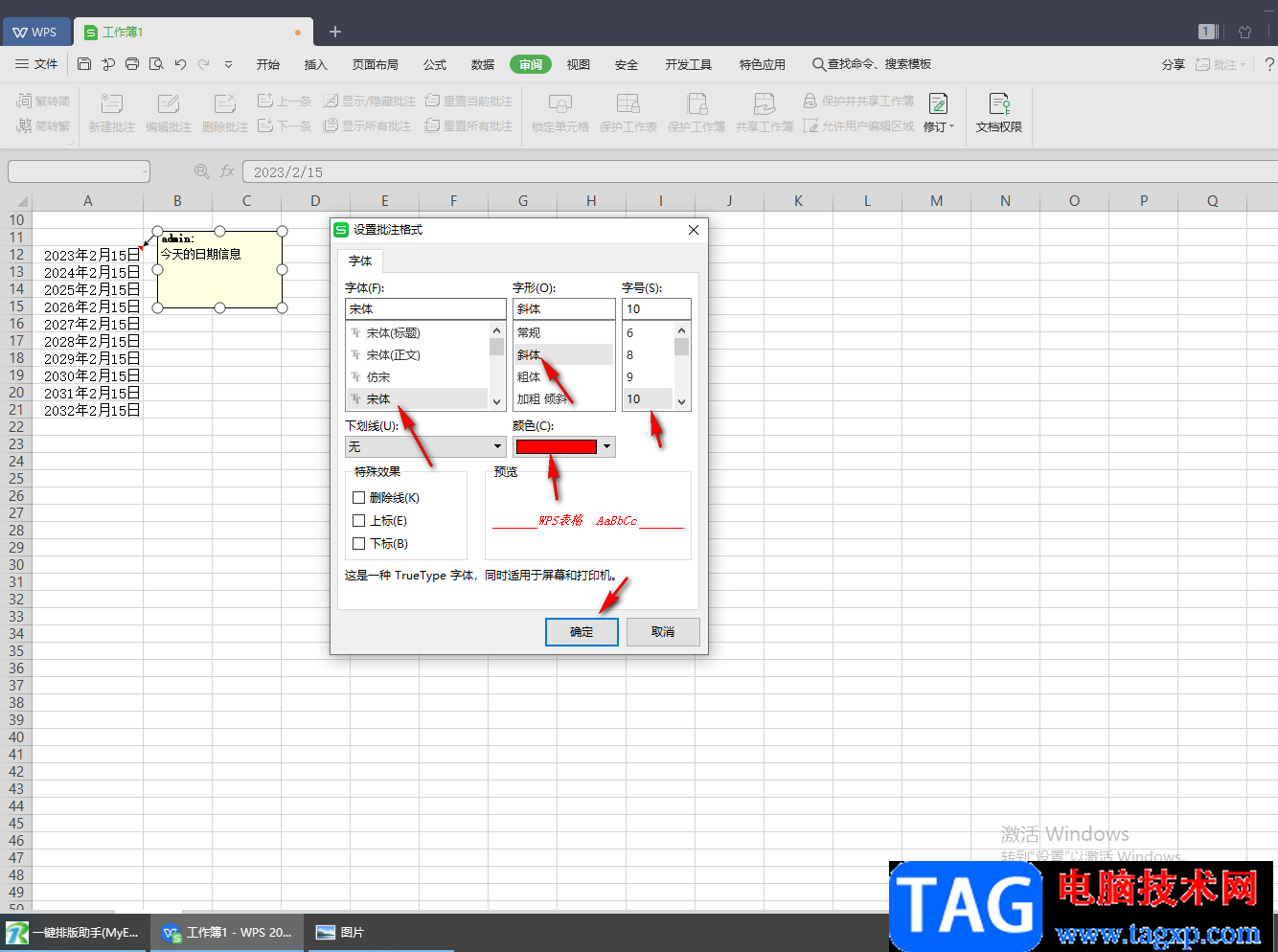The image size is (1278, 952).
Task: Click 繁转简 traditional to simplified
Action: pos(43,101)
